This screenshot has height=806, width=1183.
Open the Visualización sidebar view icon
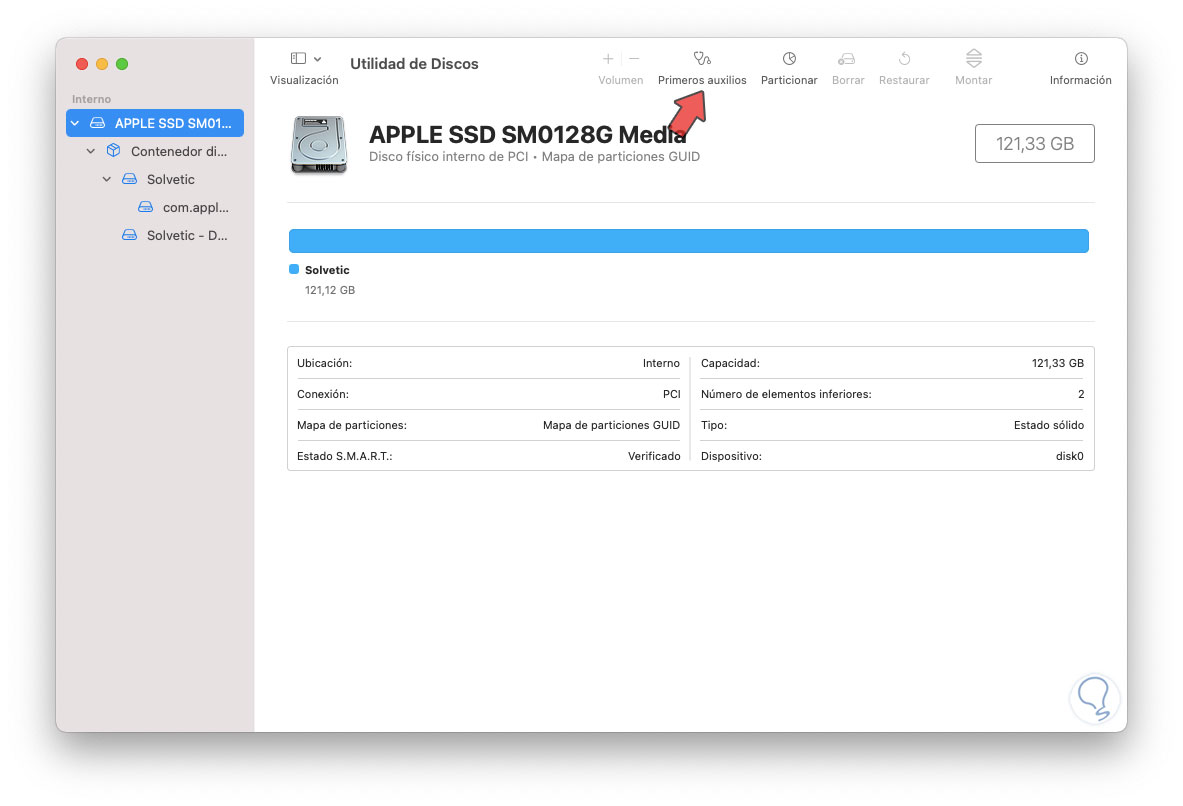pos(298,59)
